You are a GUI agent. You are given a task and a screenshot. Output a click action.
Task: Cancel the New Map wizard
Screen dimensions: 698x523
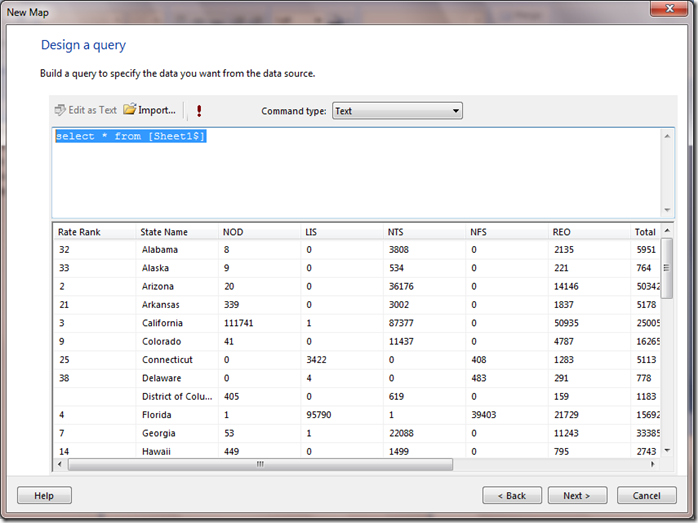[x=646, y=495]
